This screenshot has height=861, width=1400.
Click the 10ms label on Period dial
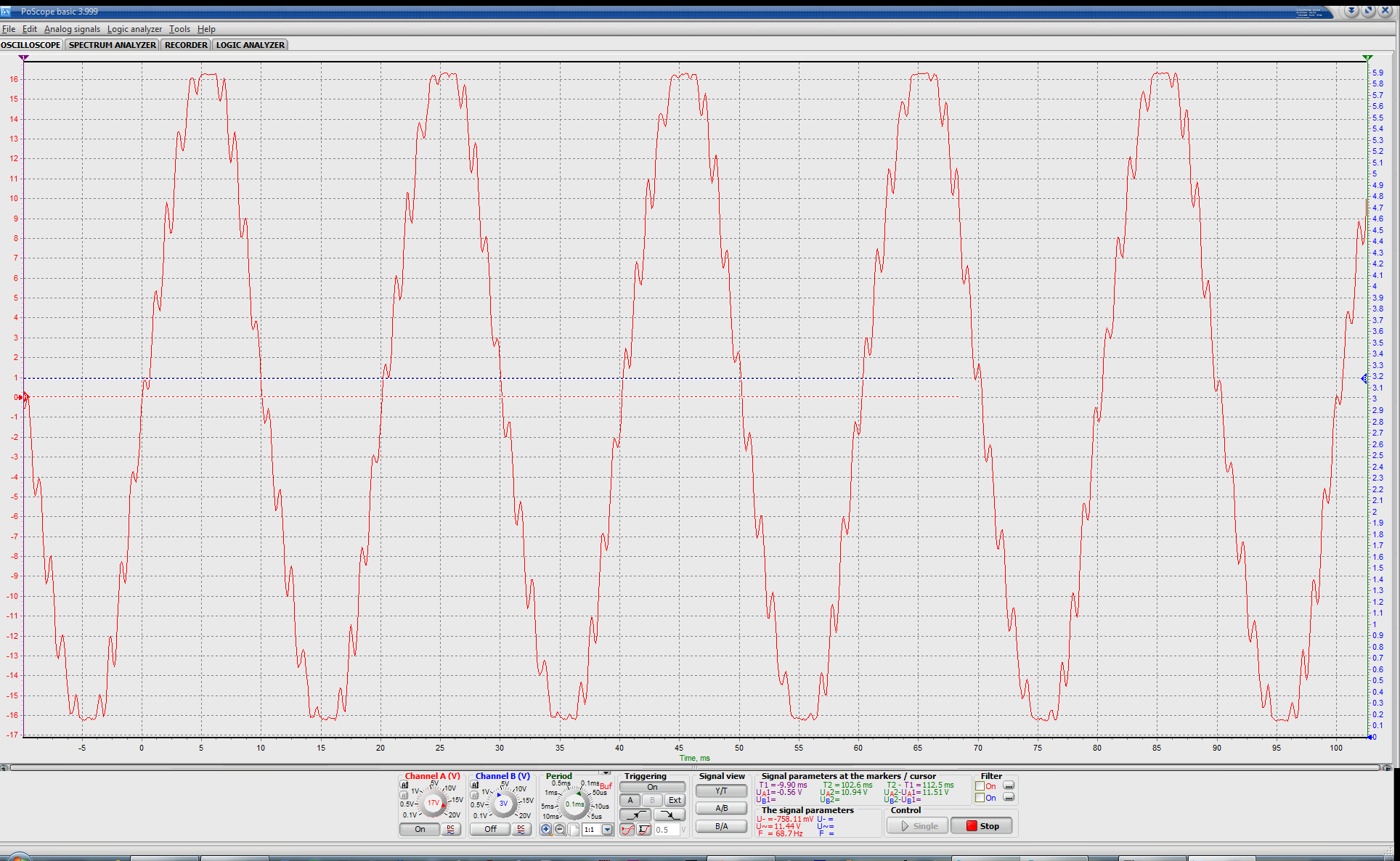click(550, 817)
